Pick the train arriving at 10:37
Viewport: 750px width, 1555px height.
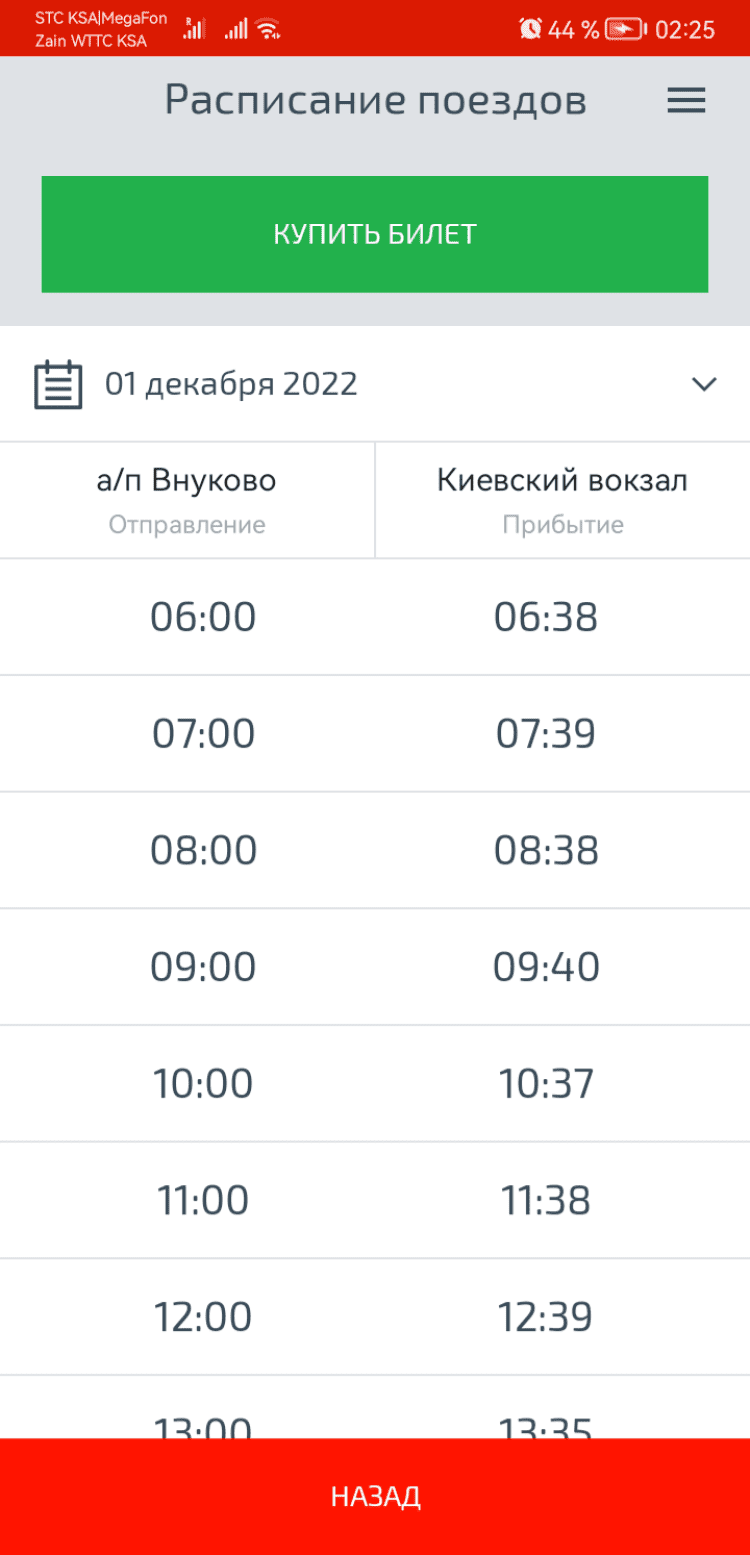[x=546, y=1084]
